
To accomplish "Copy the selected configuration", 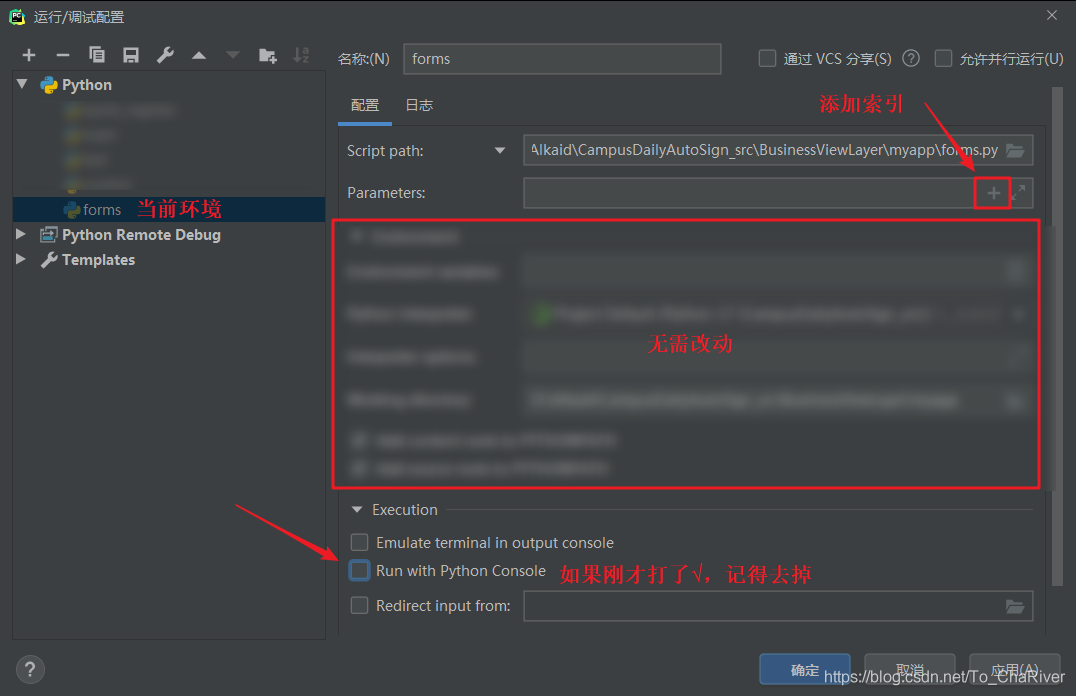I will tap(97, 56).
